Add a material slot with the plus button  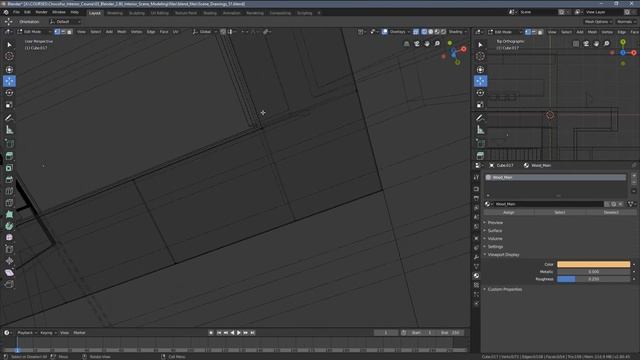634,176
